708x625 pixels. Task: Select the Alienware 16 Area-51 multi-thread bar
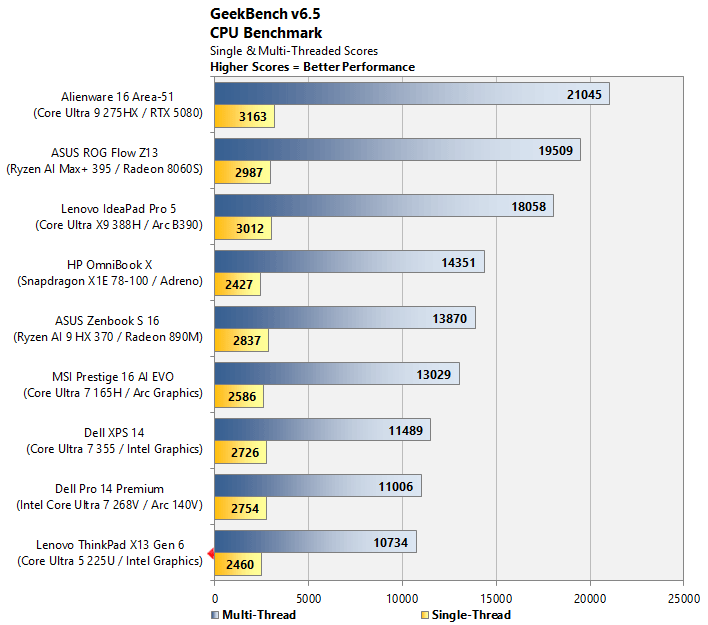pyautogui.click(x=412, y=93)
